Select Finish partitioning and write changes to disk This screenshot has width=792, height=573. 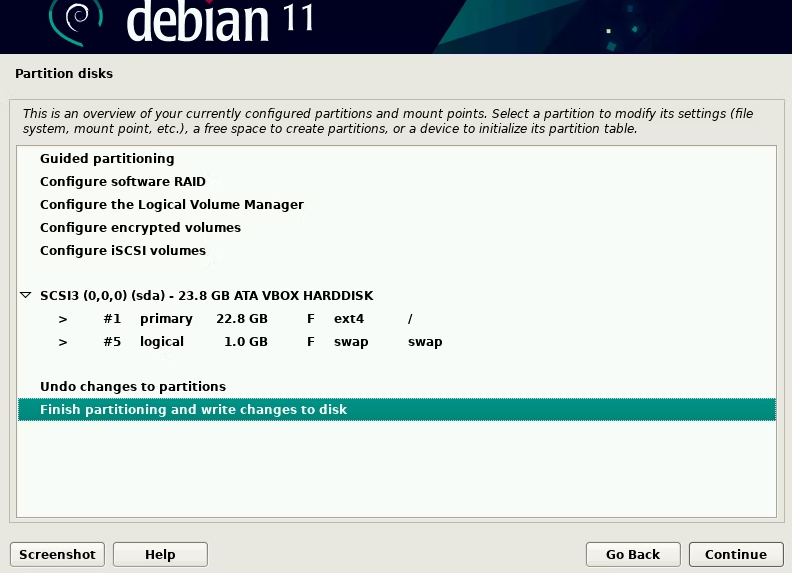[397, 409]
